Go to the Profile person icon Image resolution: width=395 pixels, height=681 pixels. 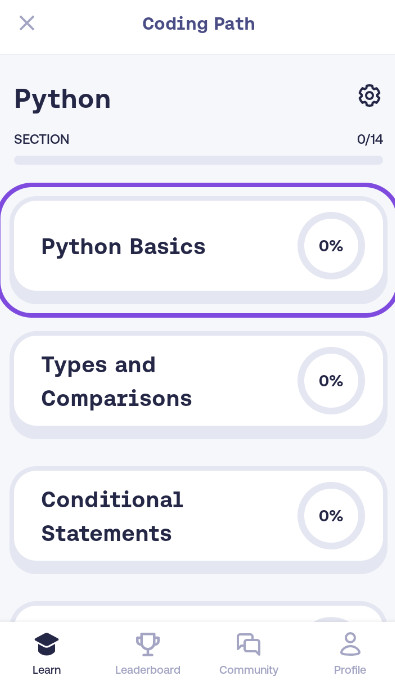point(350,644)
